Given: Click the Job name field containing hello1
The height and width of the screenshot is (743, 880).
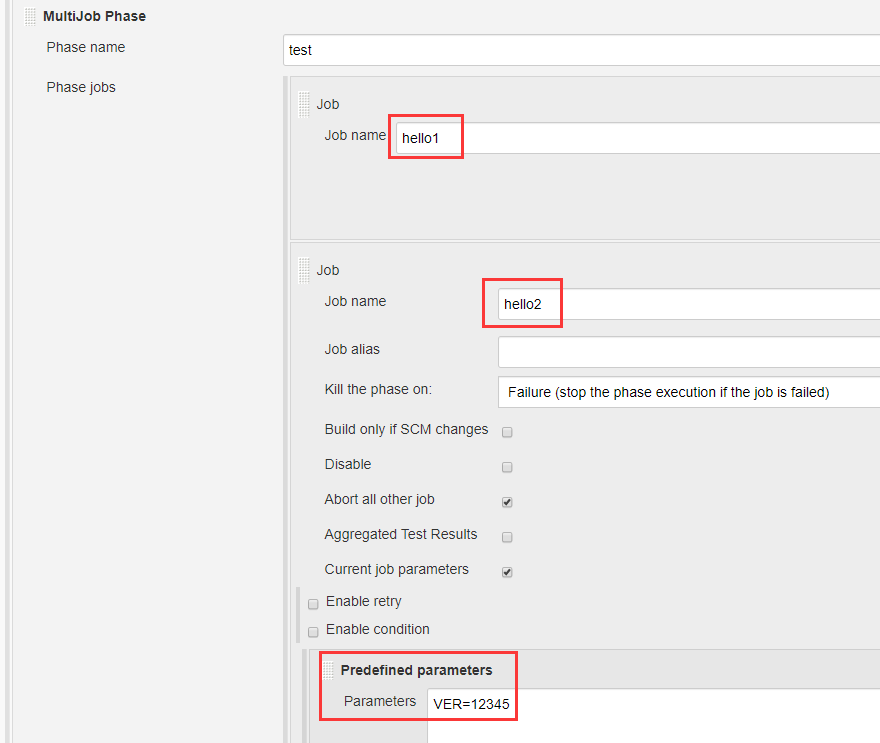Looking at the screenshot, I should point(638,138).
